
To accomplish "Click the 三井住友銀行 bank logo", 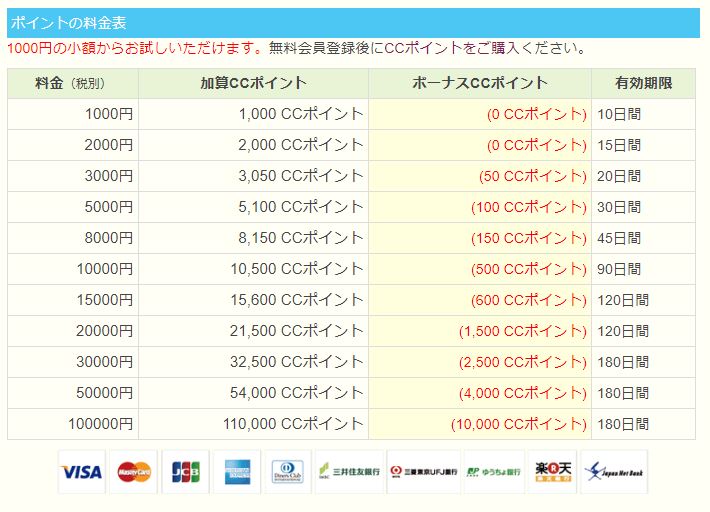I will 348,471.
